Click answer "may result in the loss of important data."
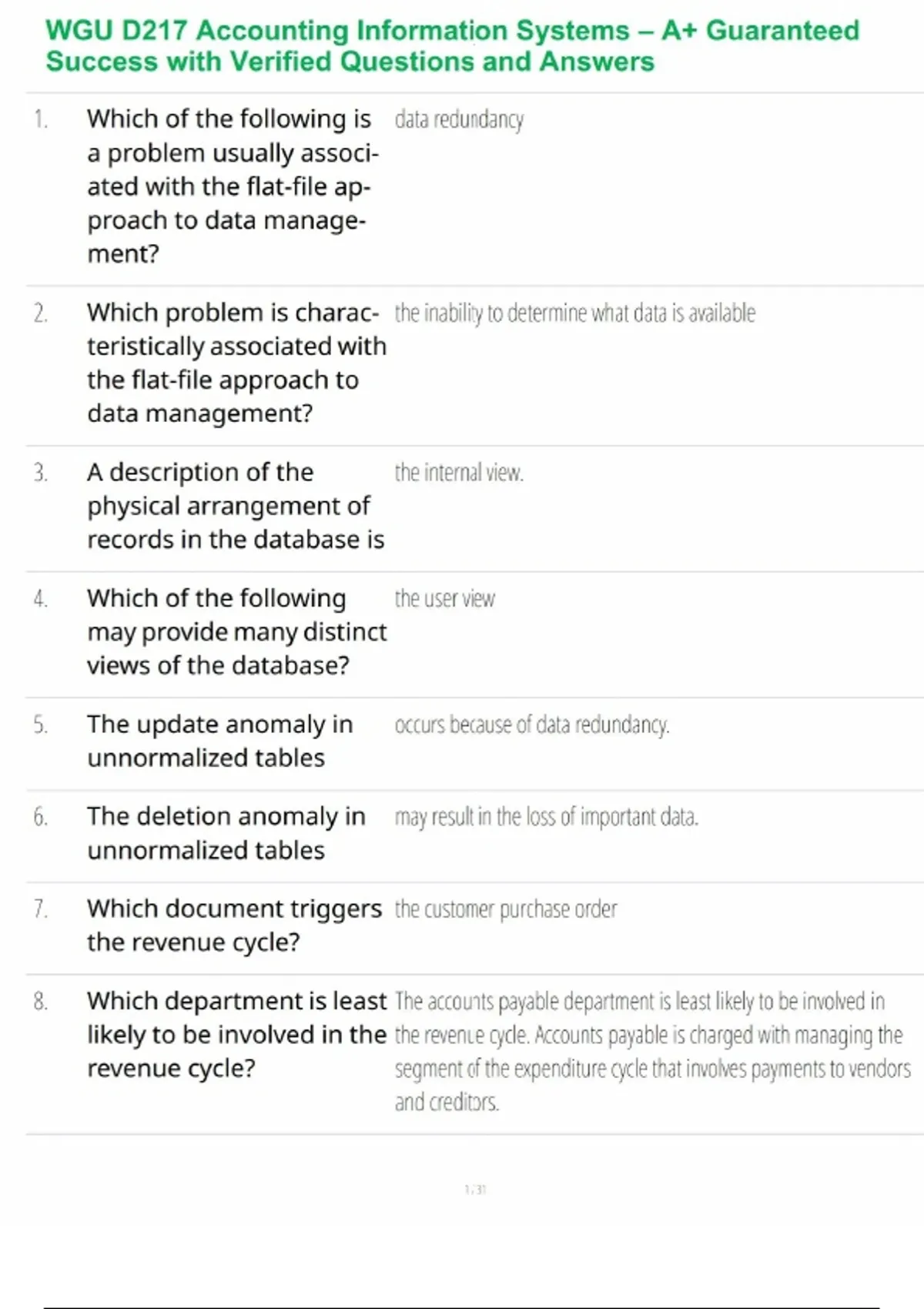The image size is (924, 1309). (x=546, y=817)
